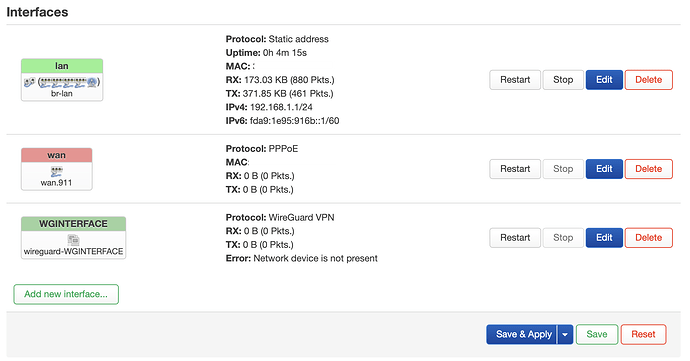Click the wireguard-WGINTERFACE tunnel icon
This screenshot has height=361, width=690.
73,240
